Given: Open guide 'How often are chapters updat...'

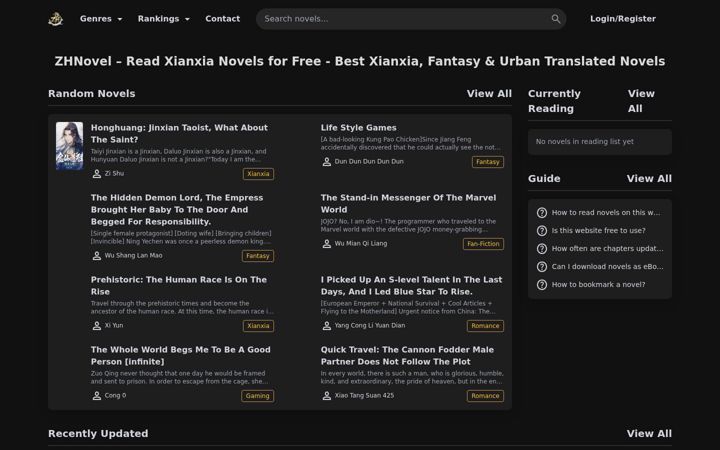Looking at the screenshot, I should (607, 248).
